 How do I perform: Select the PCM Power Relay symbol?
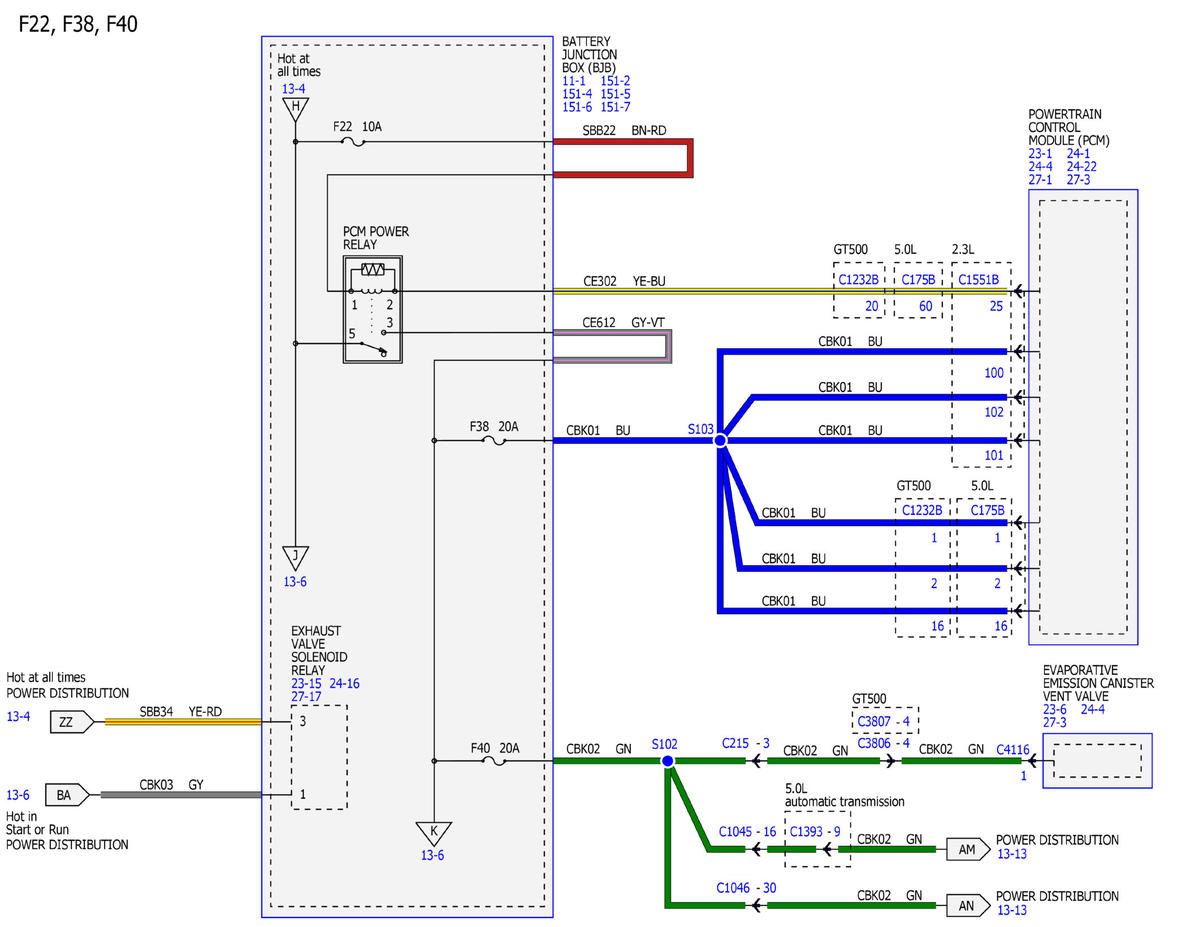pyautogui.click(x=373, y=309)
